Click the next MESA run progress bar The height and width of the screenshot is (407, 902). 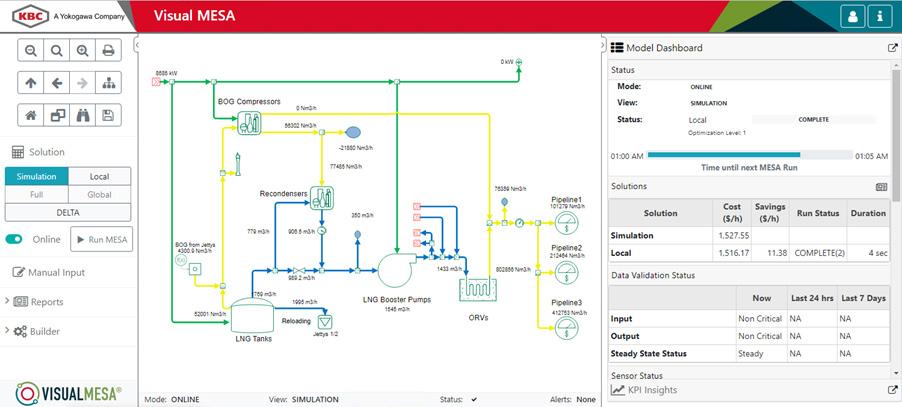click(x=749, y=155)
